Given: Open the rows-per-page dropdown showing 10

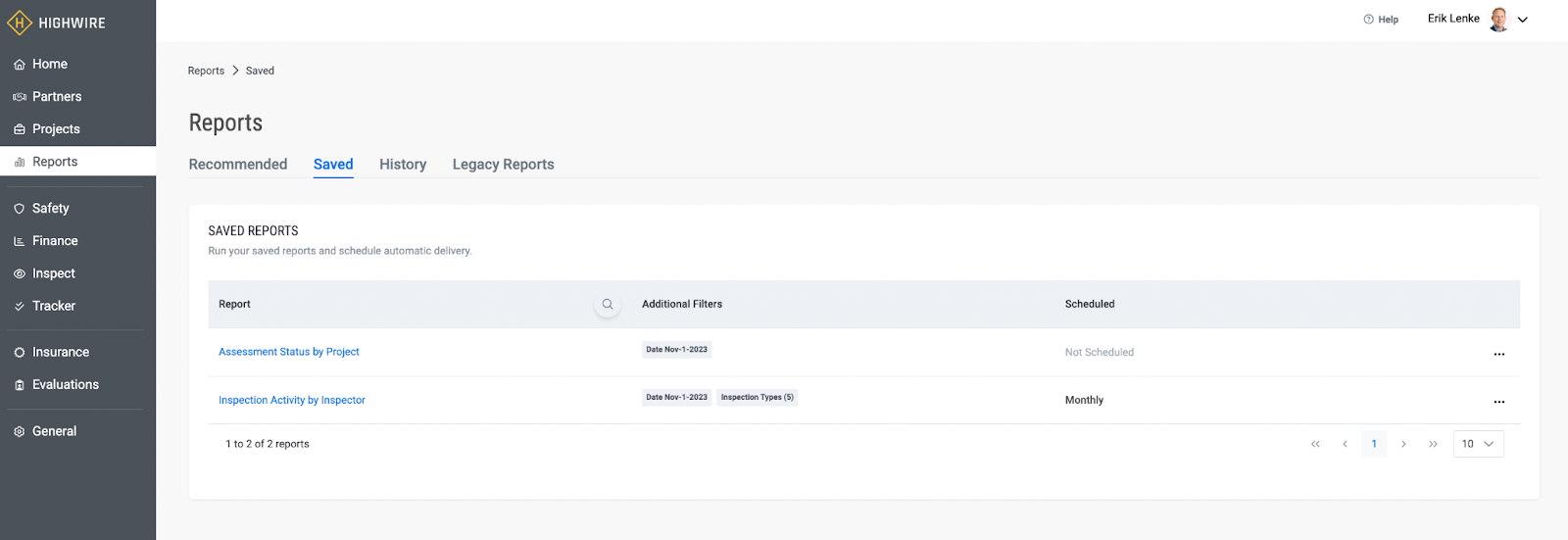Looking at the screenshot, I should [x=1478, y=444].
